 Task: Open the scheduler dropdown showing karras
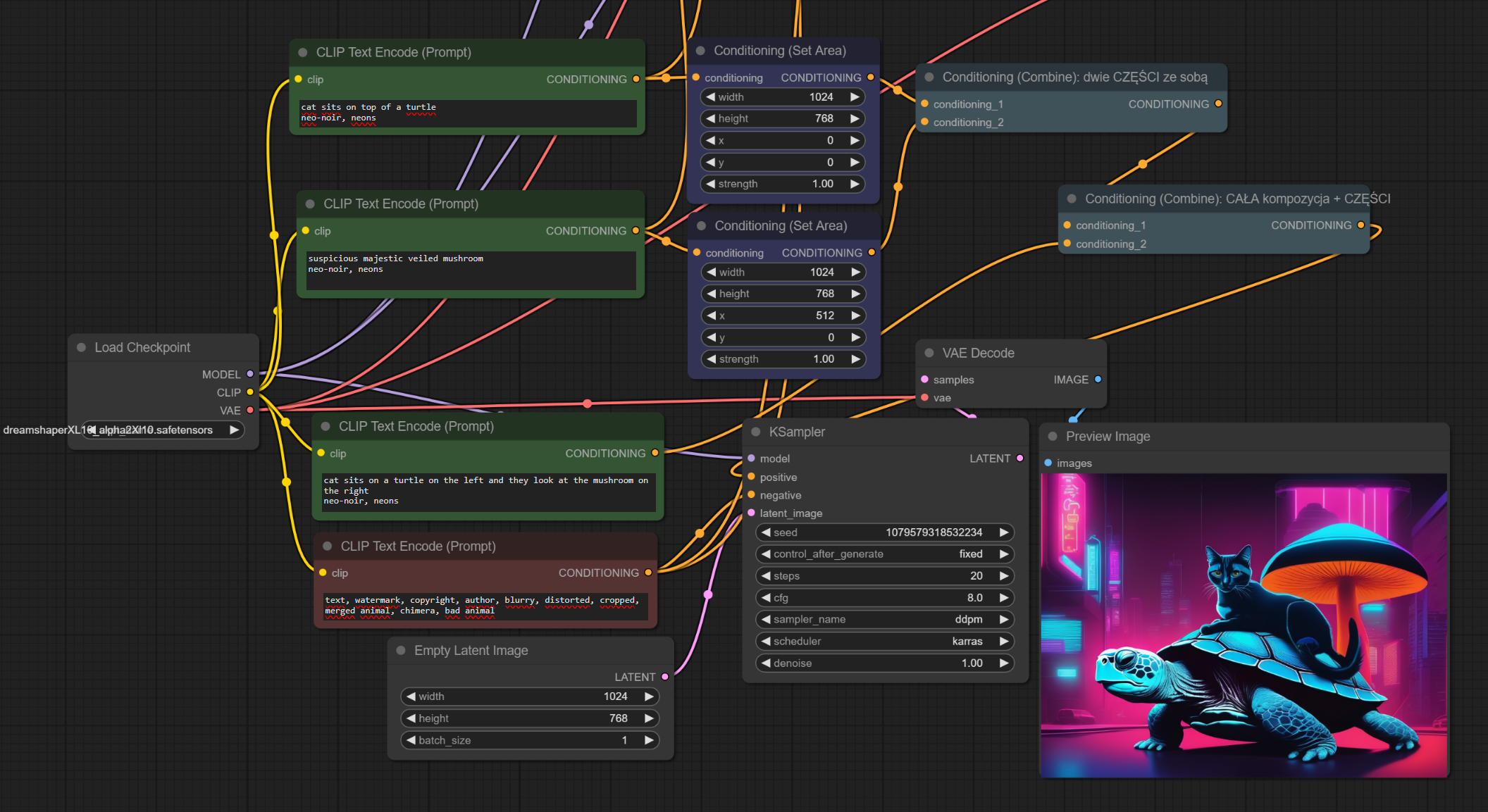(885, 641)
